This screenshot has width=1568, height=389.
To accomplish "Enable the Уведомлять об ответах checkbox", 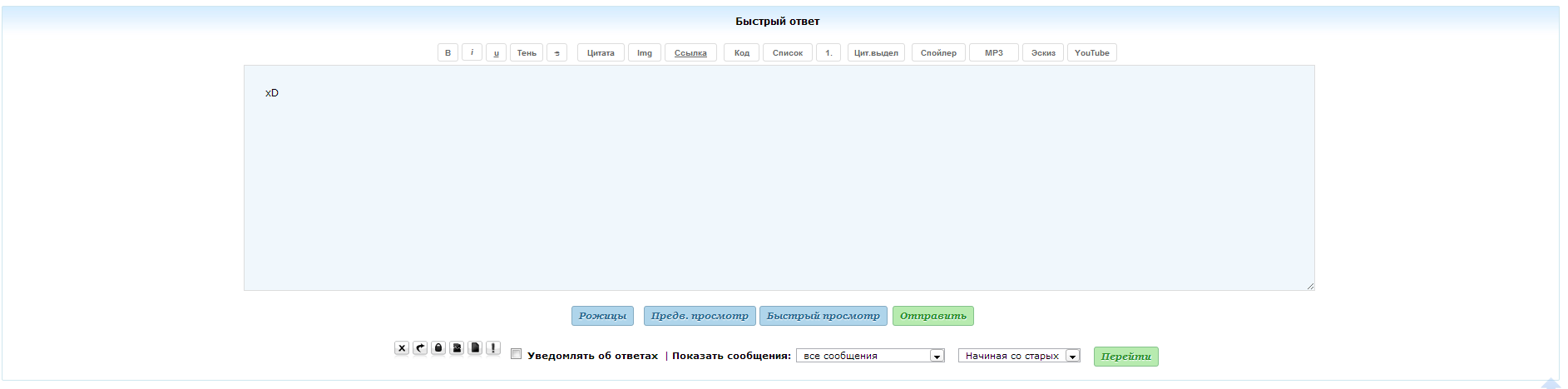I will 516,354.
